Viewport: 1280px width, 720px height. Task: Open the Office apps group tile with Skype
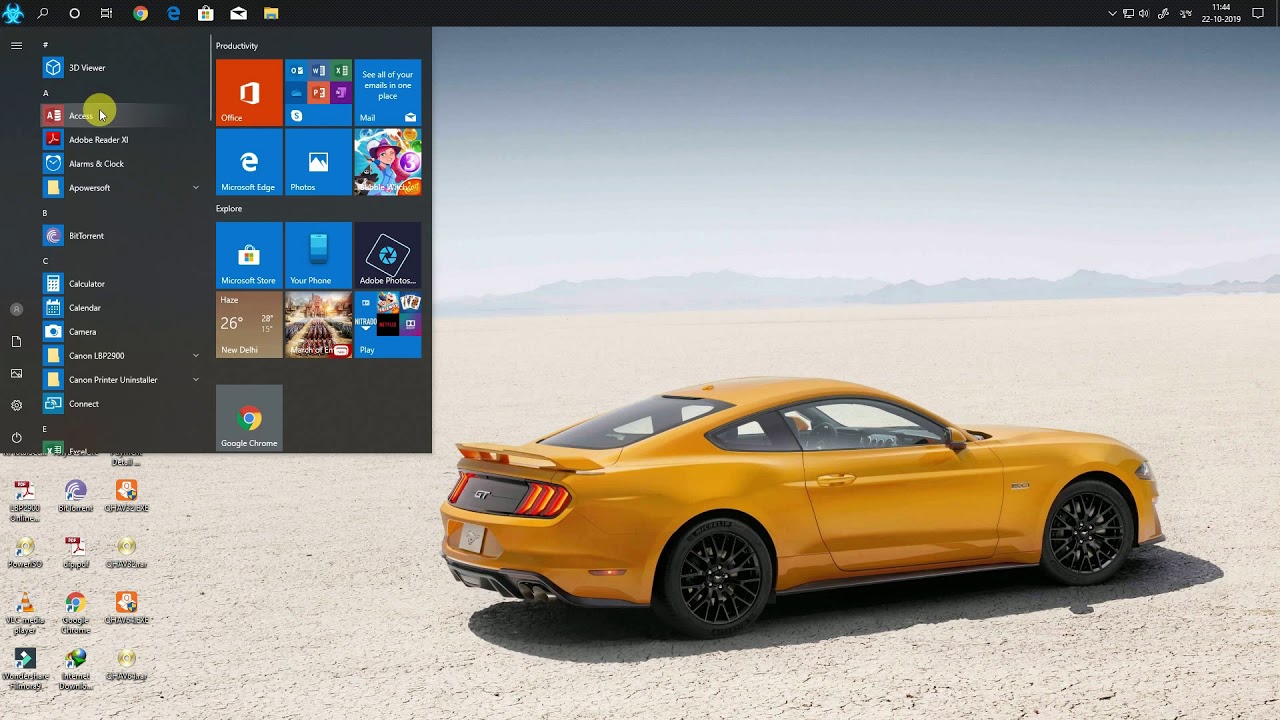click(x=318, y=92)
